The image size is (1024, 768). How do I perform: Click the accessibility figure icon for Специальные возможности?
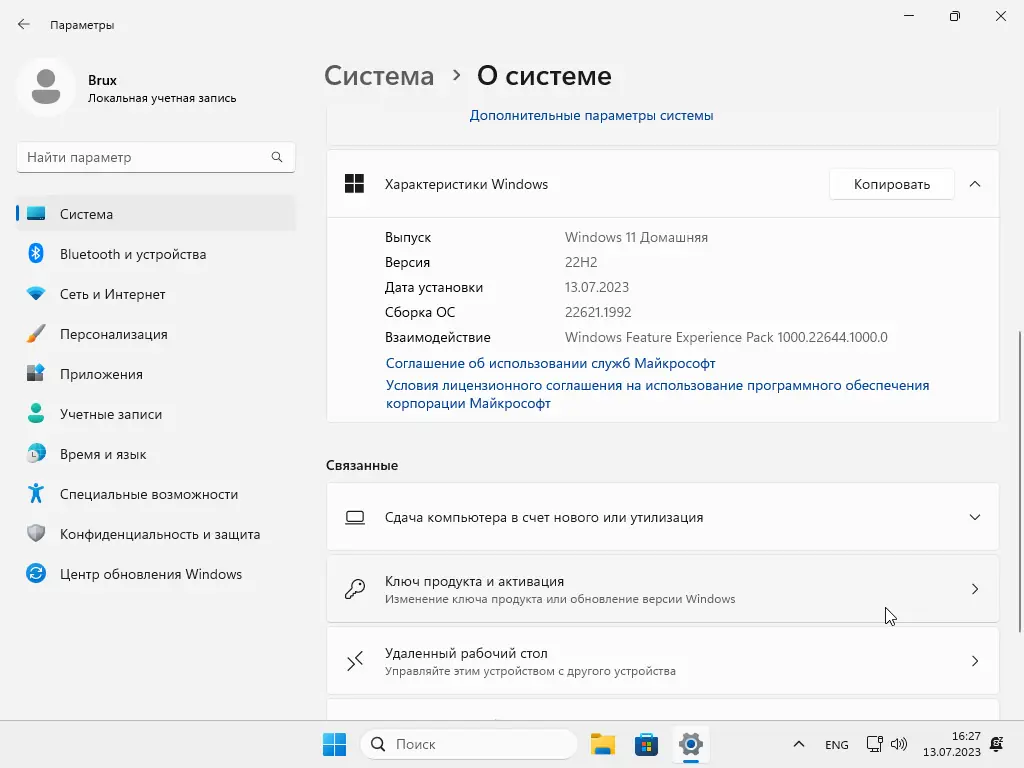[x=36, y=494]
